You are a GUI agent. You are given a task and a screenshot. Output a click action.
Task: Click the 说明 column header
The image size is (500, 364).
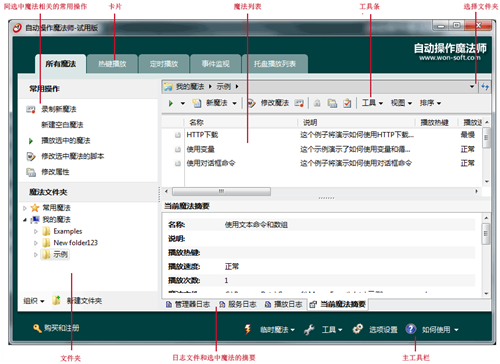pos(356,122)
